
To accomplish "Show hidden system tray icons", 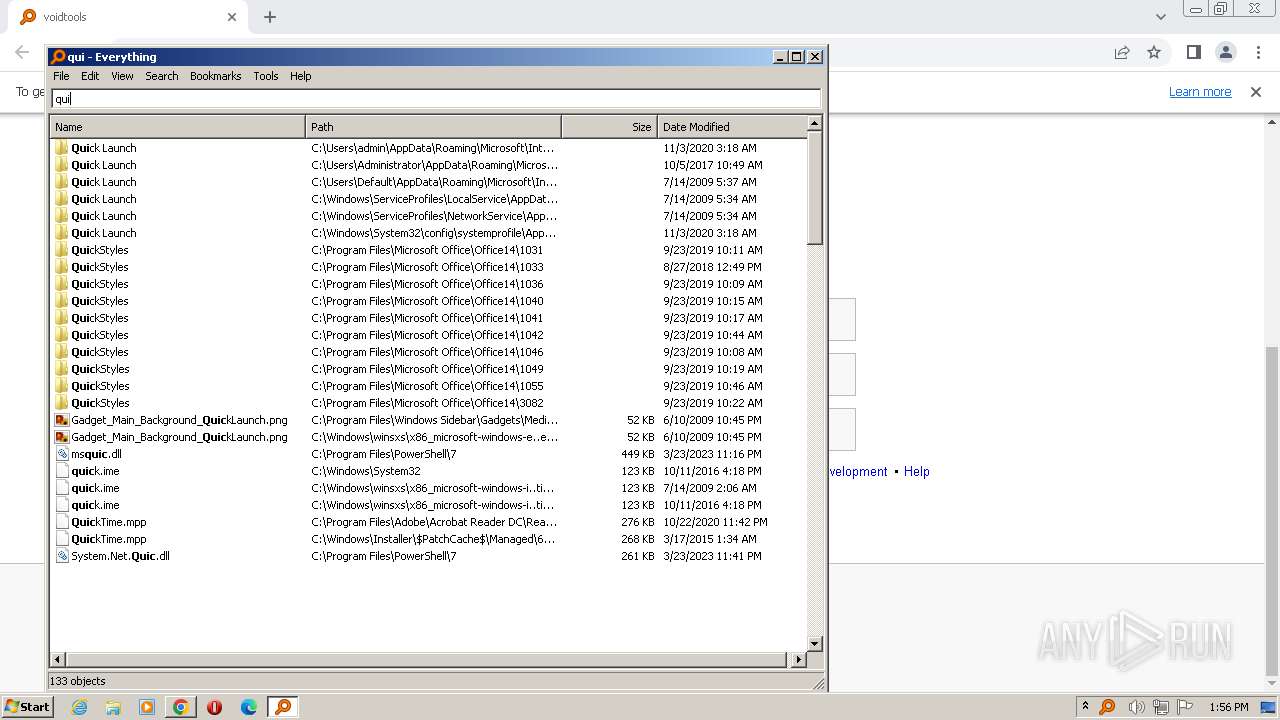I will 1085,706.
